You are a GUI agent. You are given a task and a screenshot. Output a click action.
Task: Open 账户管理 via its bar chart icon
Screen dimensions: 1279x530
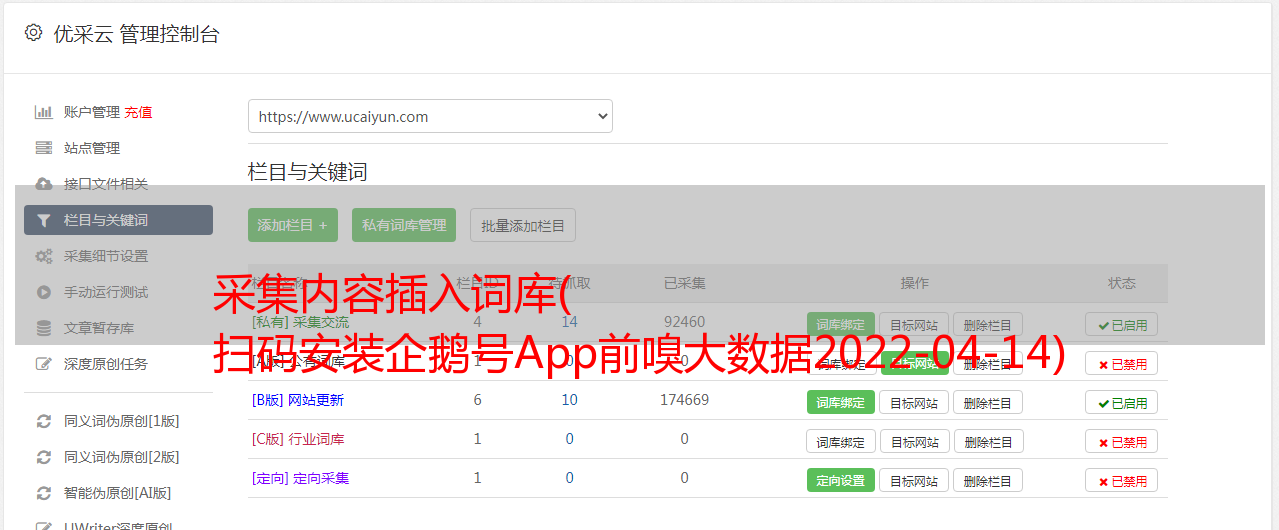coord(44,112)
